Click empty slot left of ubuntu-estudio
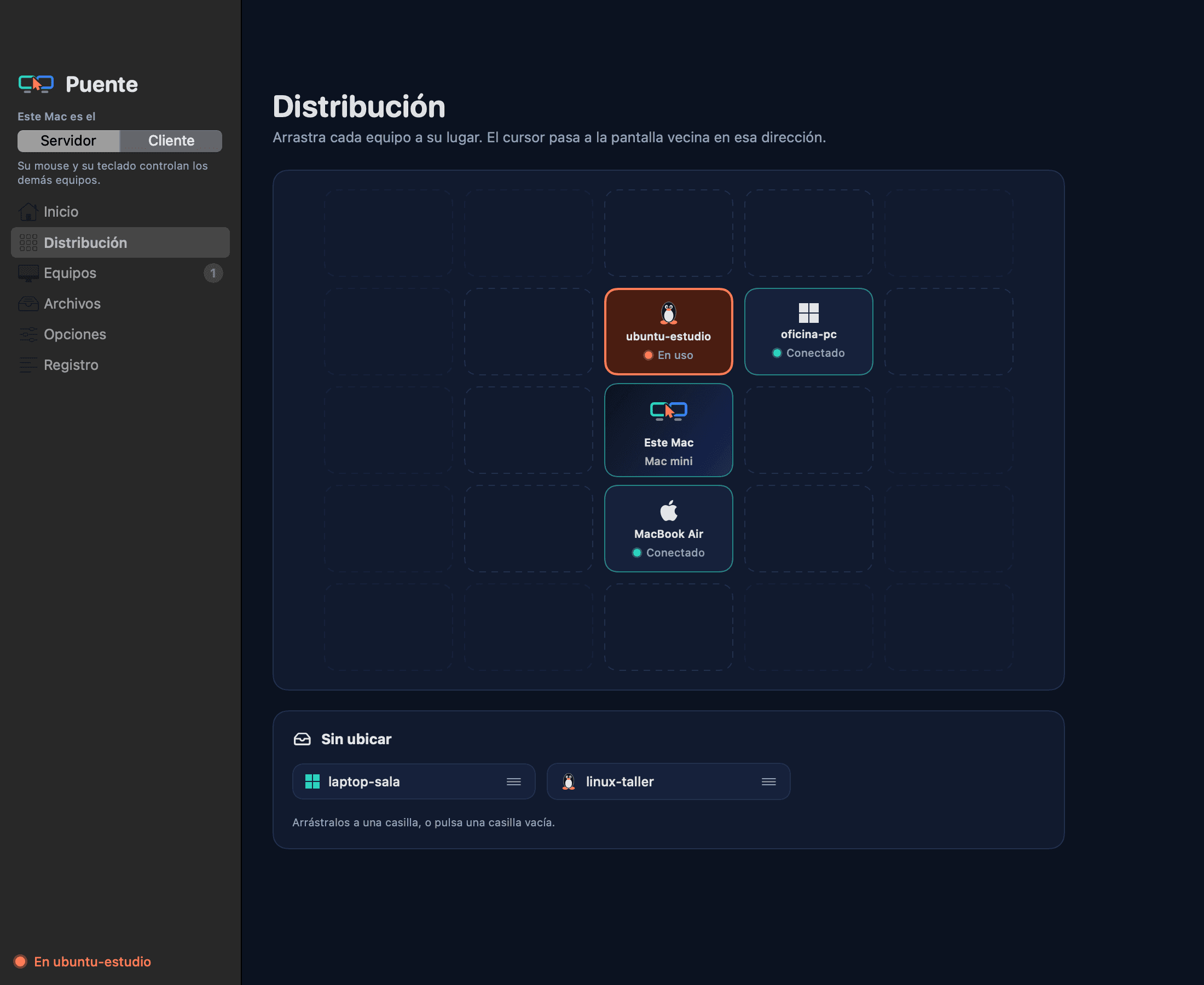Image resolution: width=1204 pixels, height=985 pixels. pos(528,332)
